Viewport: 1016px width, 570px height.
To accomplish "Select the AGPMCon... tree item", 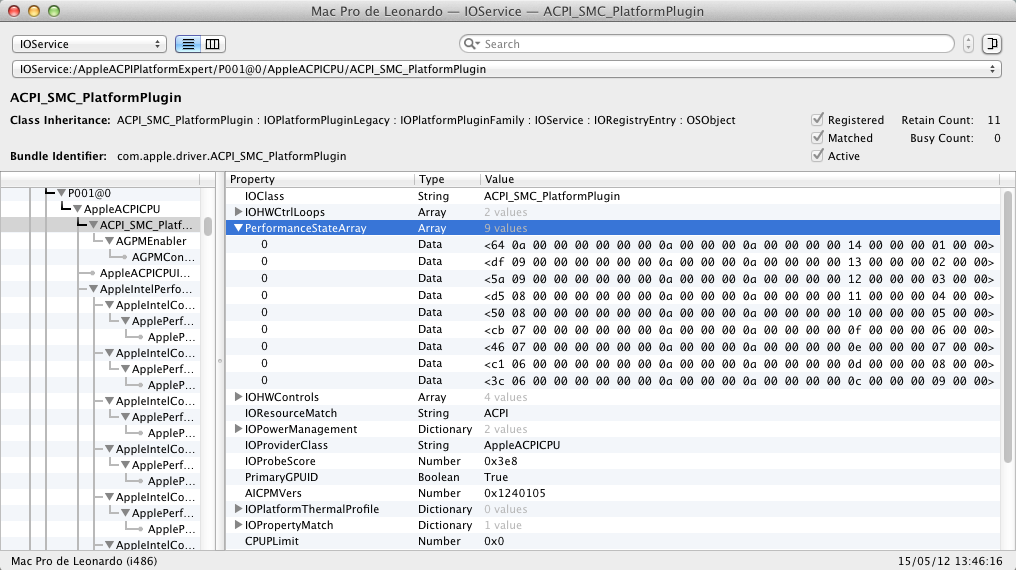I will [163, 257].
